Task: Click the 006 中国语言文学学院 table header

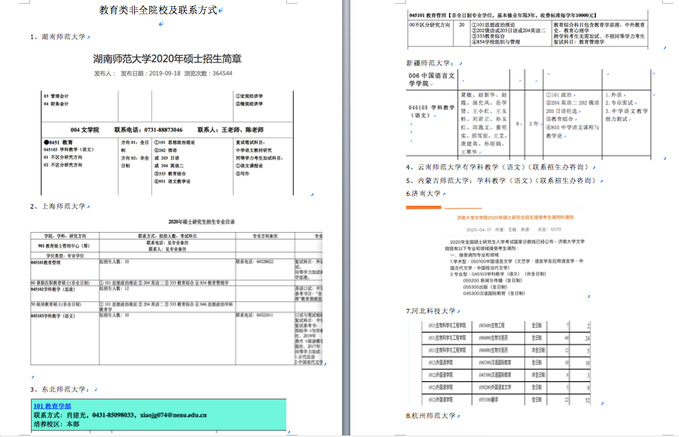Action: pyautogui.click(x=433, y=79)
